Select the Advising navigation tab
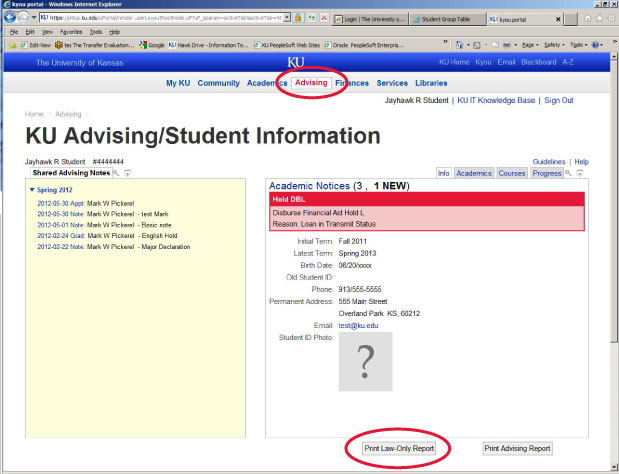 [x=311, y=82]
